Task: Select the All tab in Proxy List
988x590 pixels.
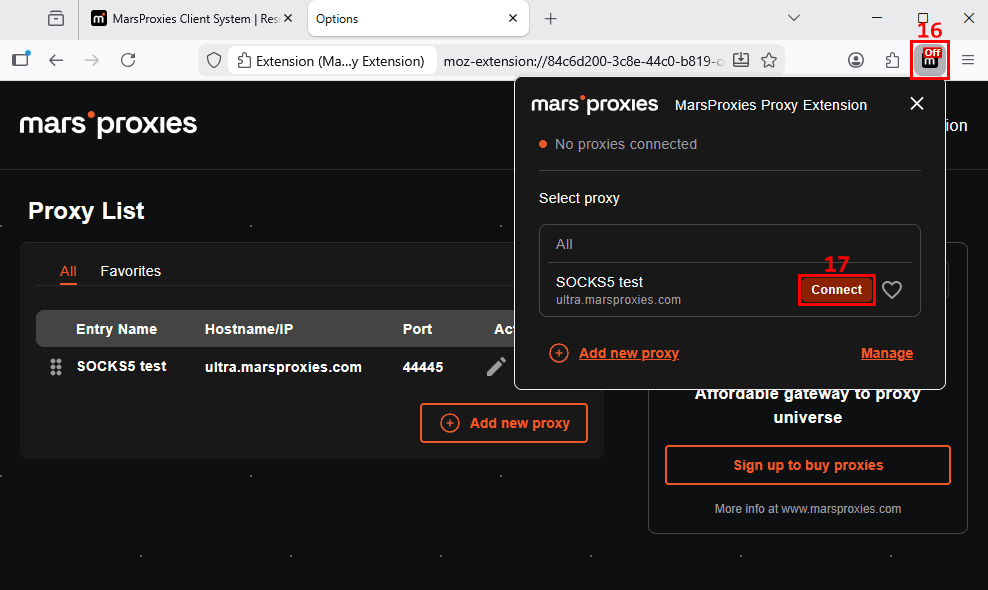Action: [68, 271]
